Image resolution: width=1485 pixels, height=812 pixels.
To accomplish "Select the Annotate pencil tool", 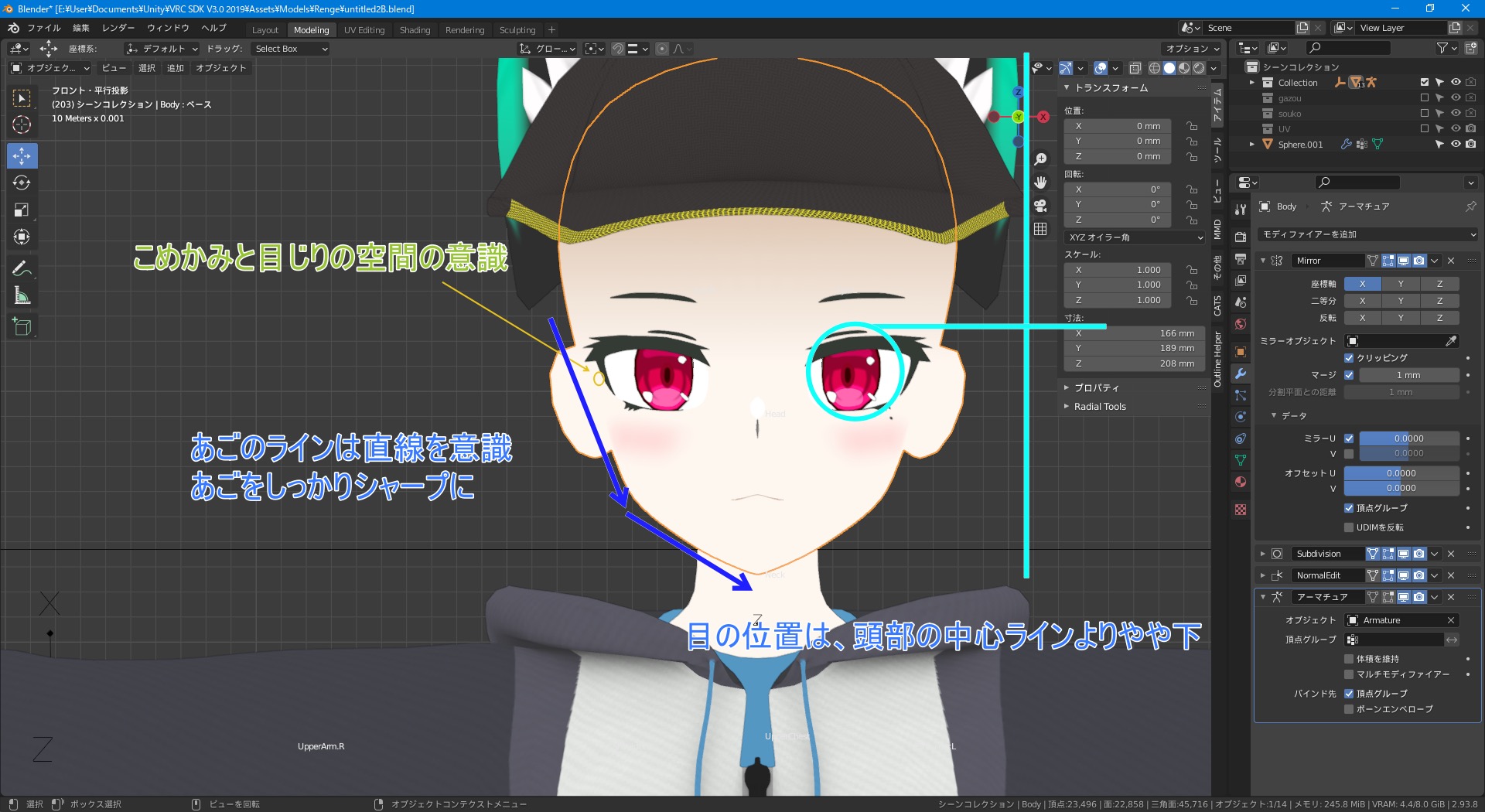I will coord(22,269).
